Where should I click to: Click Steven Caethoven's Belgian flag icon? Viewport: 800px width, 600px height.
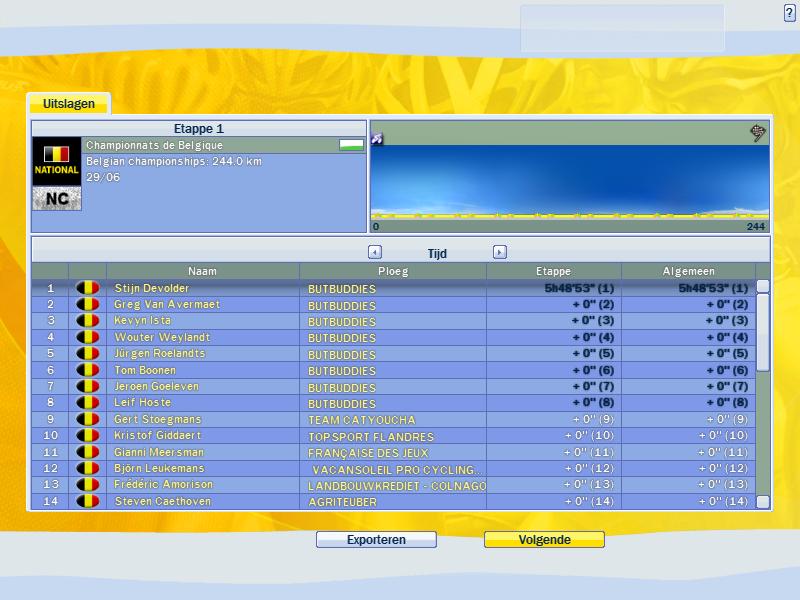[x=88, y=501]
